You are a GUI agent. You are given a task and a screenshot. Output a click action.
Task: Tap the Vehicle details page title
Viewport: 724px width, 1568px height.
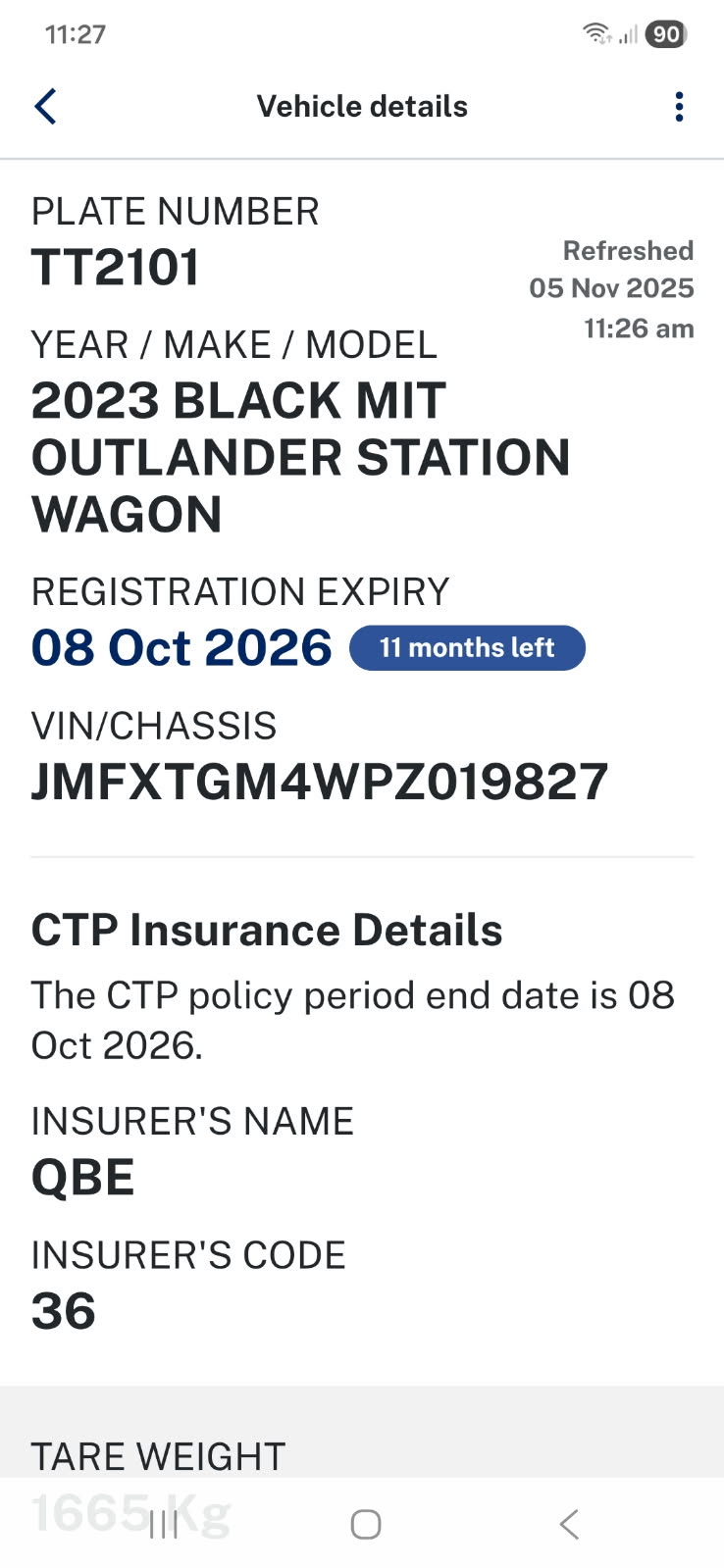(362, 106)
